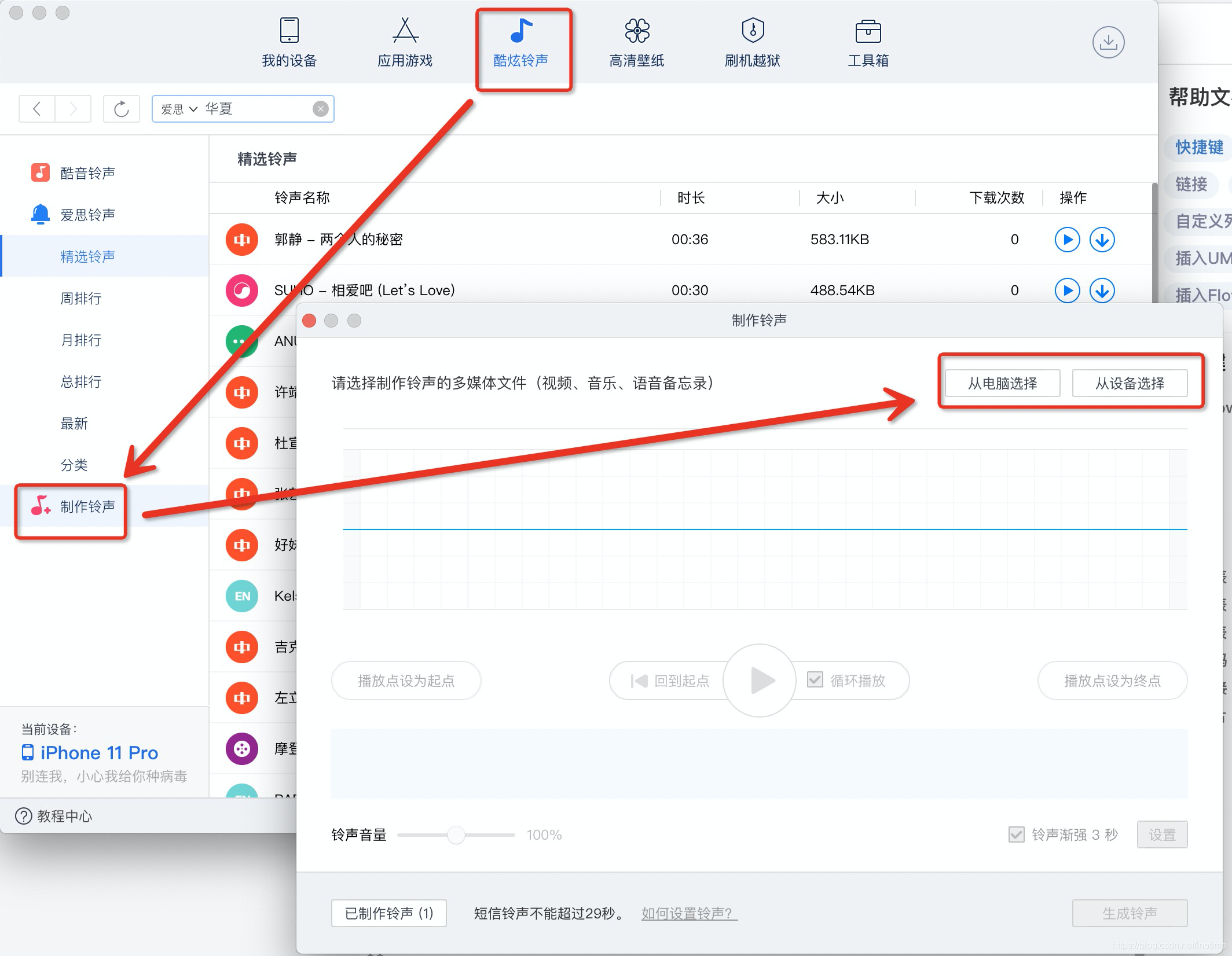Click the 铃声音量 volume slider knob
This screenshot has height=956, width=1232.
[456, 834]
